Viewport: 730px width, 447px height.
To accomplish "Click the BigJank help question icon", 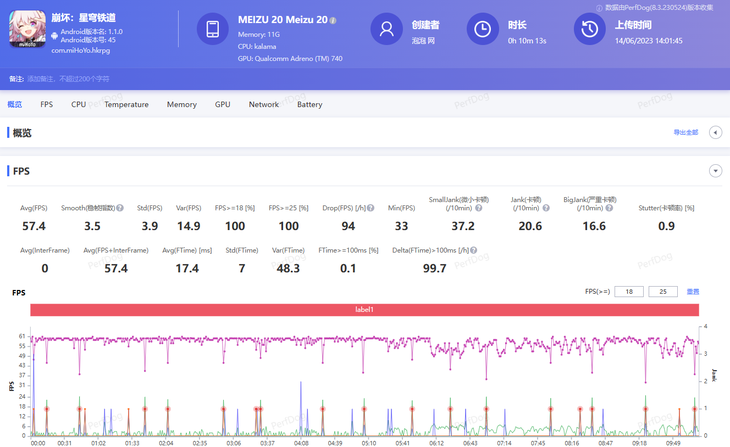I will coord(609,208).
